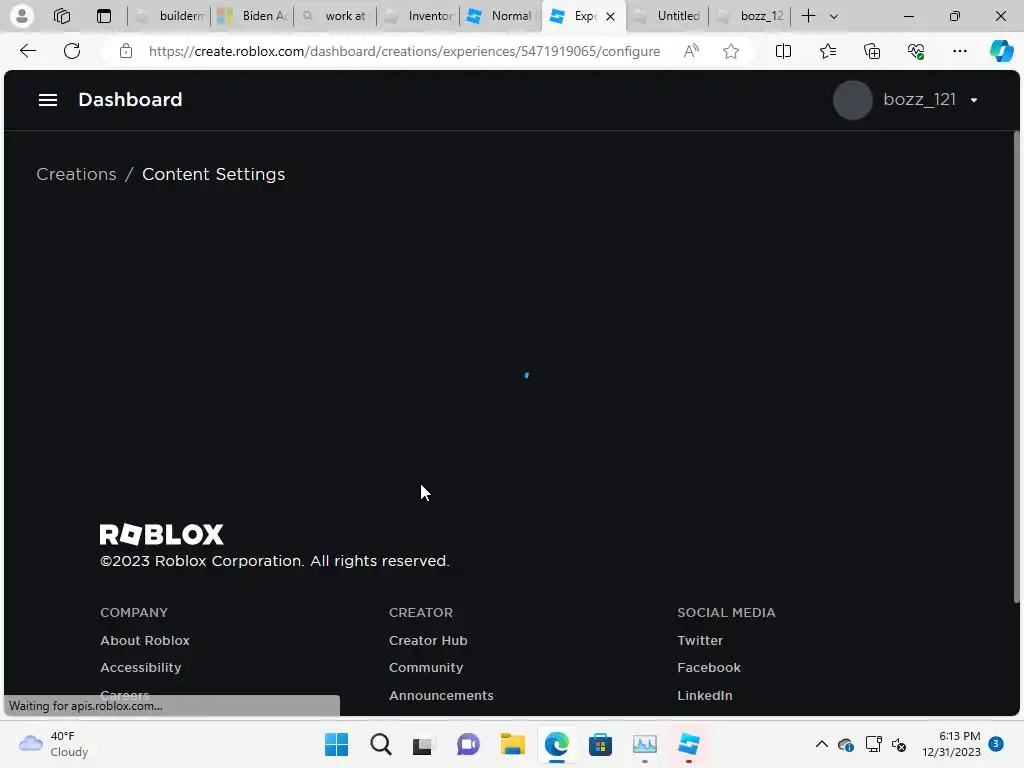Switch to the work at tab
The height and width of the screenshot is (768, 1024).
tap(336, 16)
